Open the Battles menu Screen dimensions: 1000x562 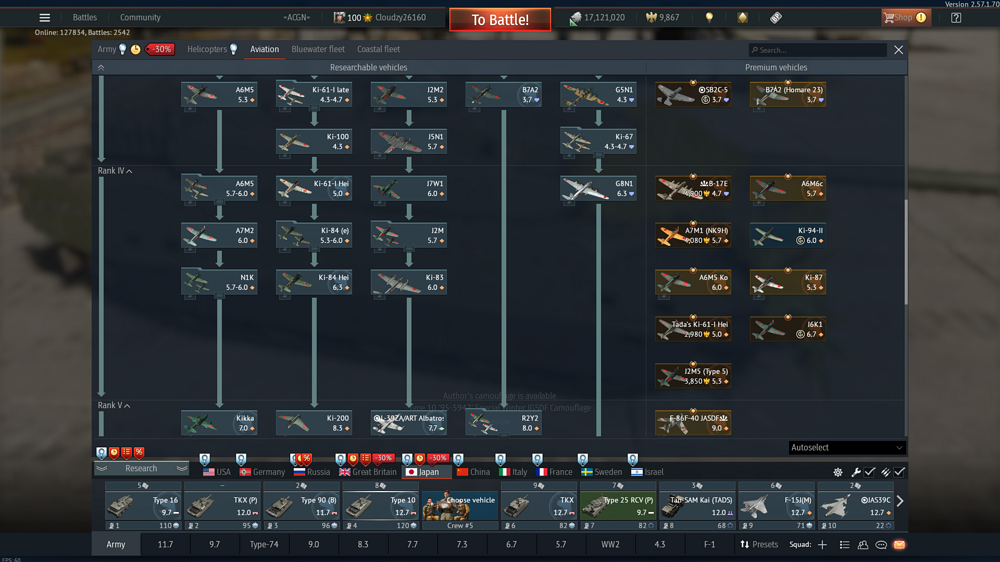pos(85,18)
